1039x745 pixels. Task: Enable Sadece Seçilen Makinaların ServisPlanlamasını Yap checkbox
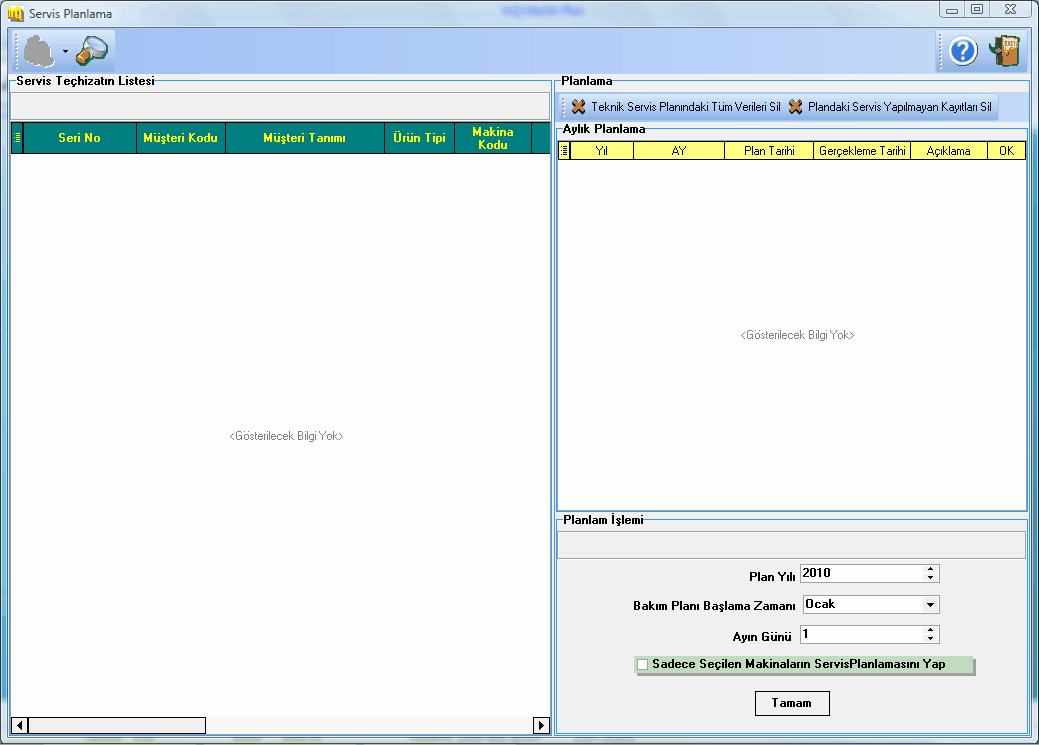click(642, 664)
